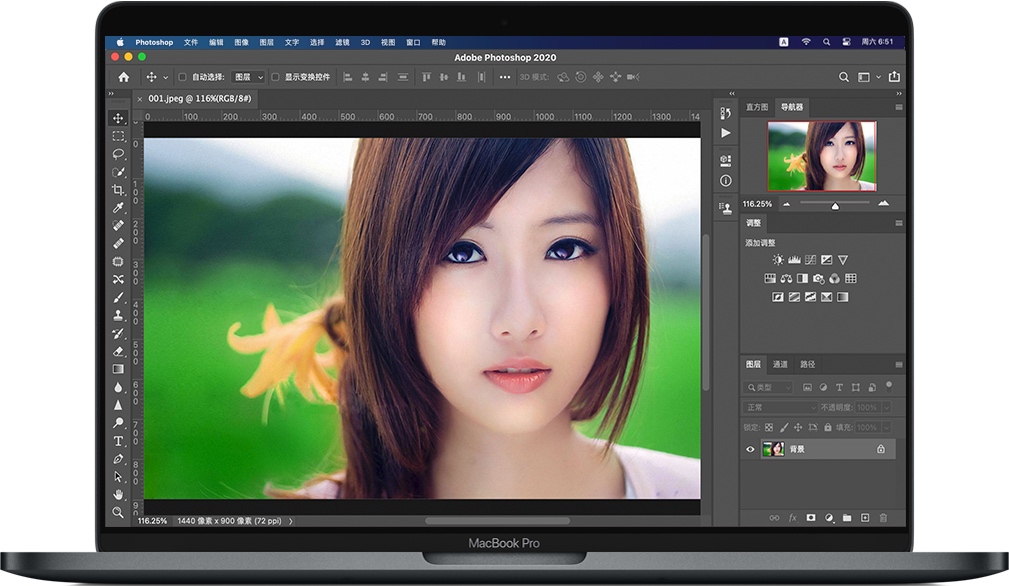
Task: Delete layer using the trash button
Action: (x=883, y=518)
